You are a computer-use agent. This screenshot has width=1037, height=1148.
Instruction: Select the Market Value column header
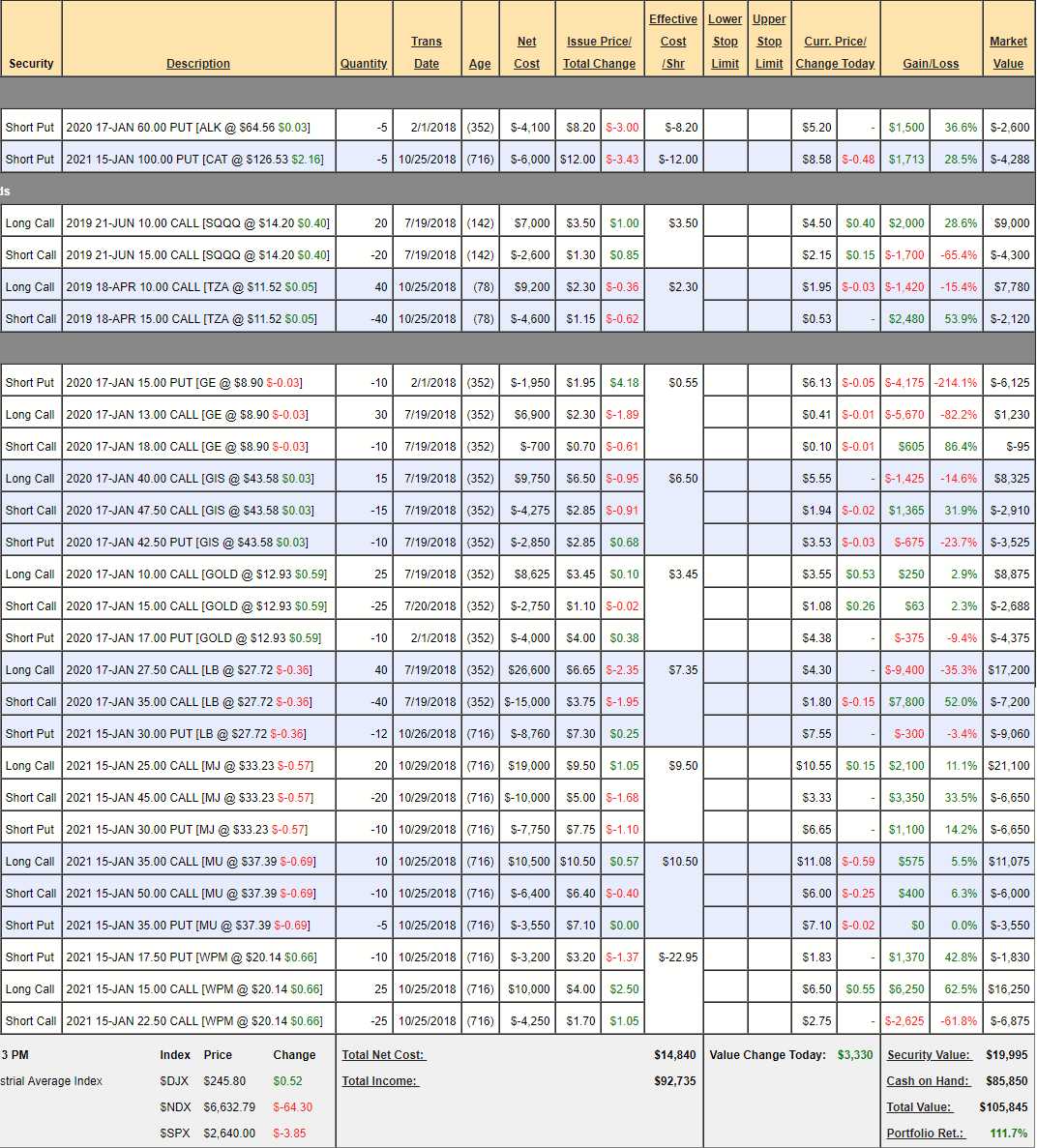(1008, 52)
